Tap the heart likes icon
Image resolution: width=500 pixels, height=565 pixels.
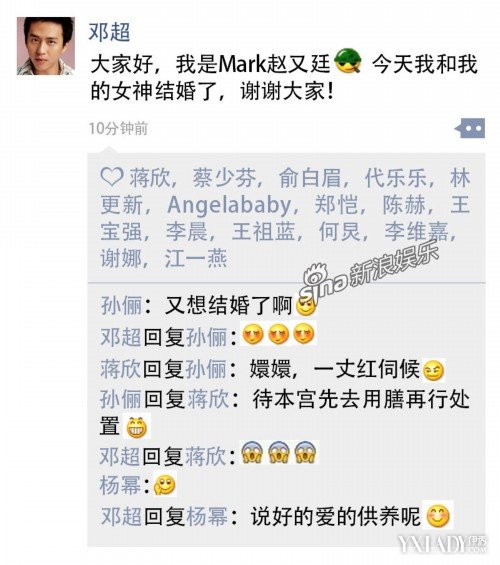[112, 177]
